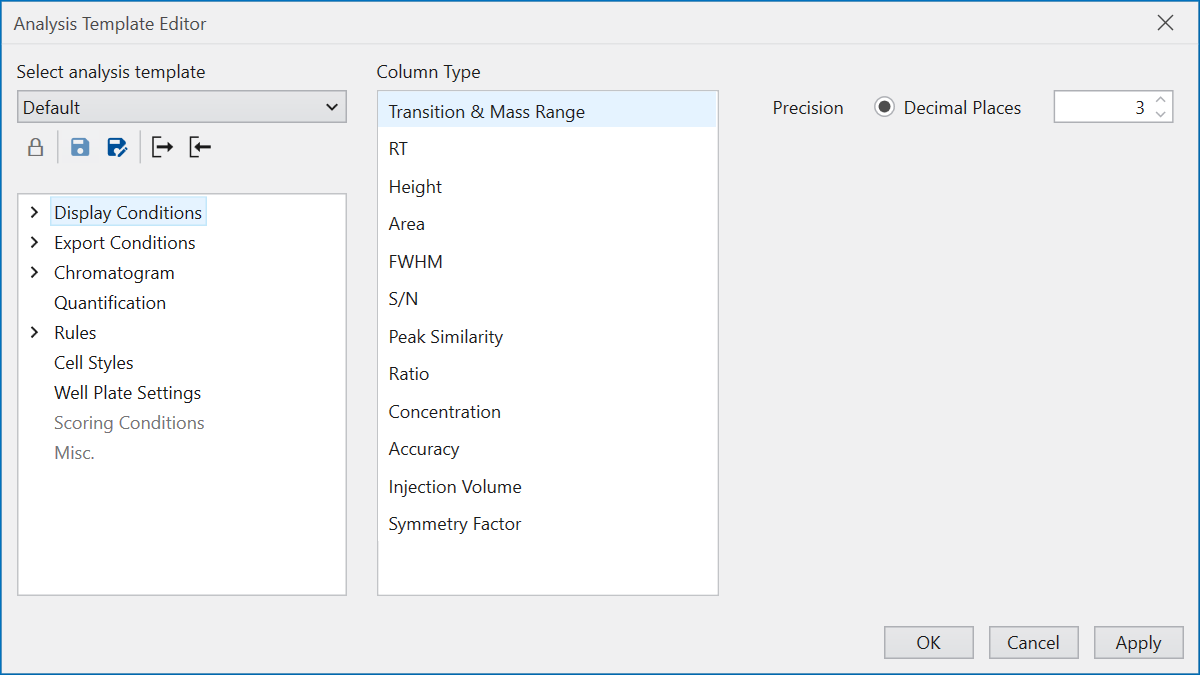Expand the Rules tree node
Image resolution: width=1200 pixels, height=675 pixels.
35,333
